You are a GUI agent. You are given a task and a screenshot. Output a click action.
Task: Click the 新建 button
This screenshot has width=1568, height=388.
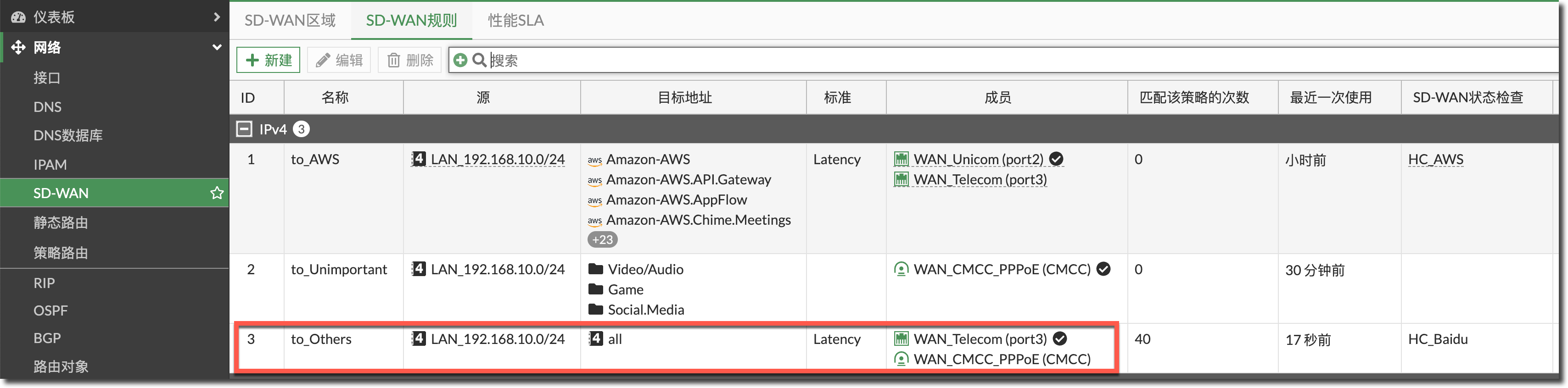pyautogui.click(x=269, y=60)
